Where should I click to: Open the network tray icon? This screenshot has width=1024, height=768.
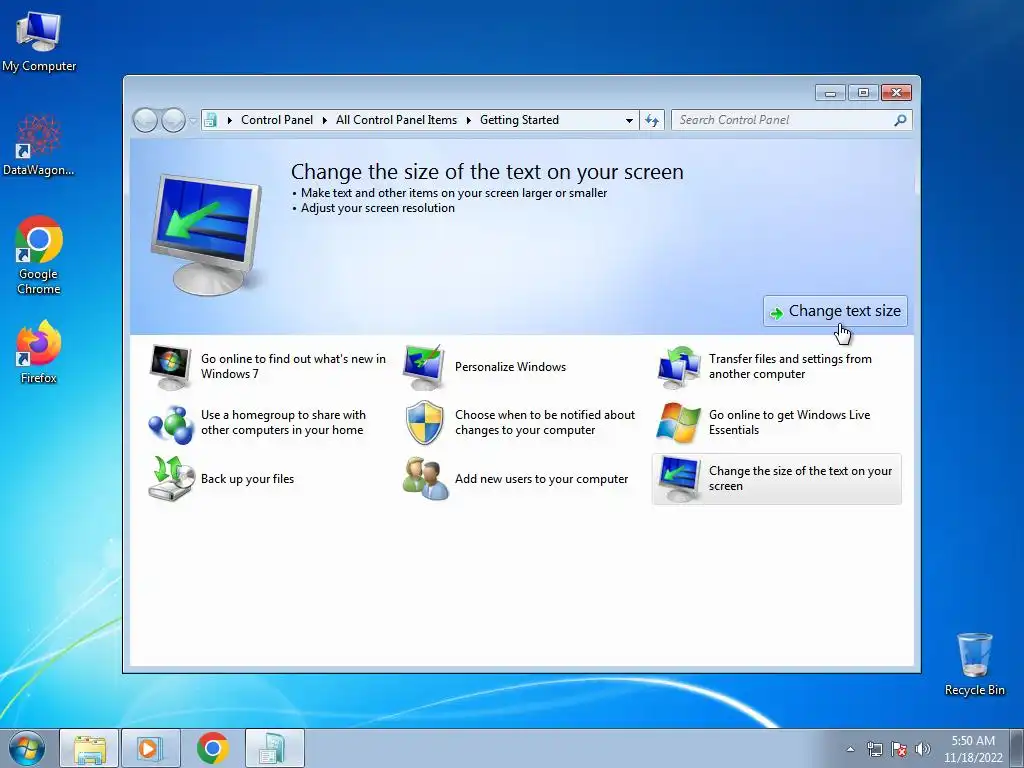coord(874,749)
